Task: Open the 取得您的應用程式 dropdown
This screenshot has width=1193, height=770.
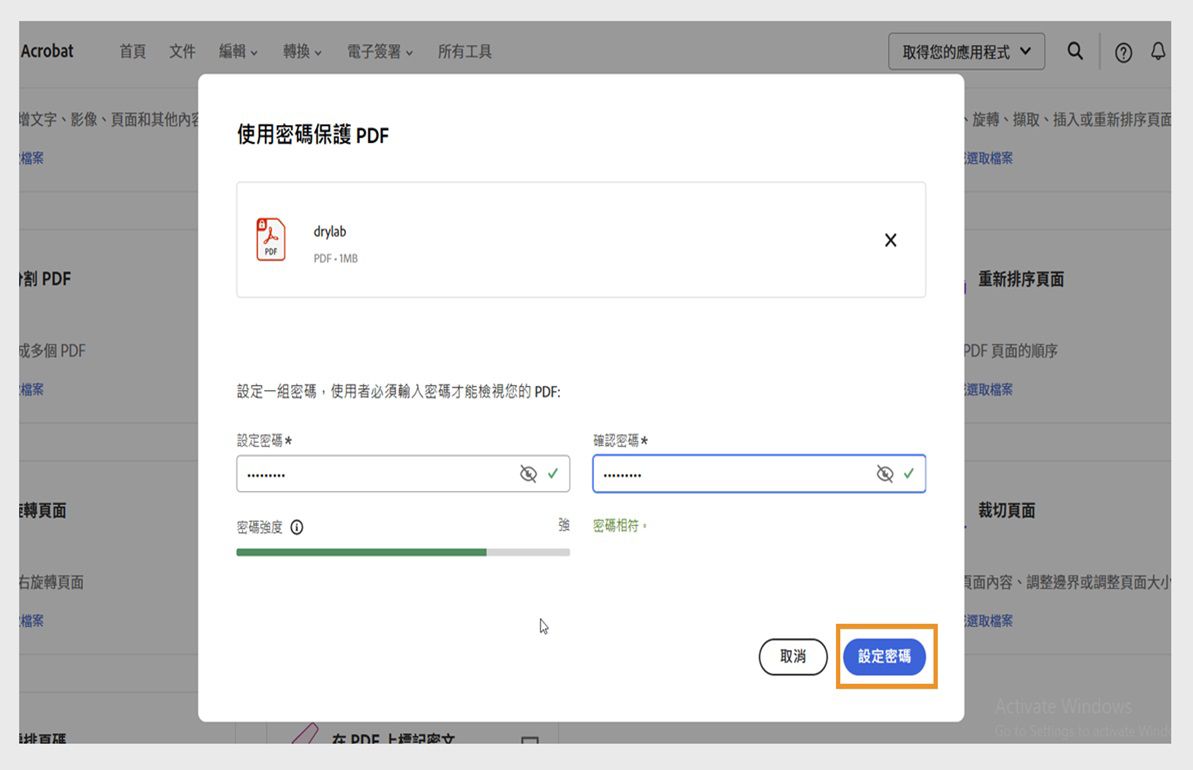Action: tap(965, 51)
